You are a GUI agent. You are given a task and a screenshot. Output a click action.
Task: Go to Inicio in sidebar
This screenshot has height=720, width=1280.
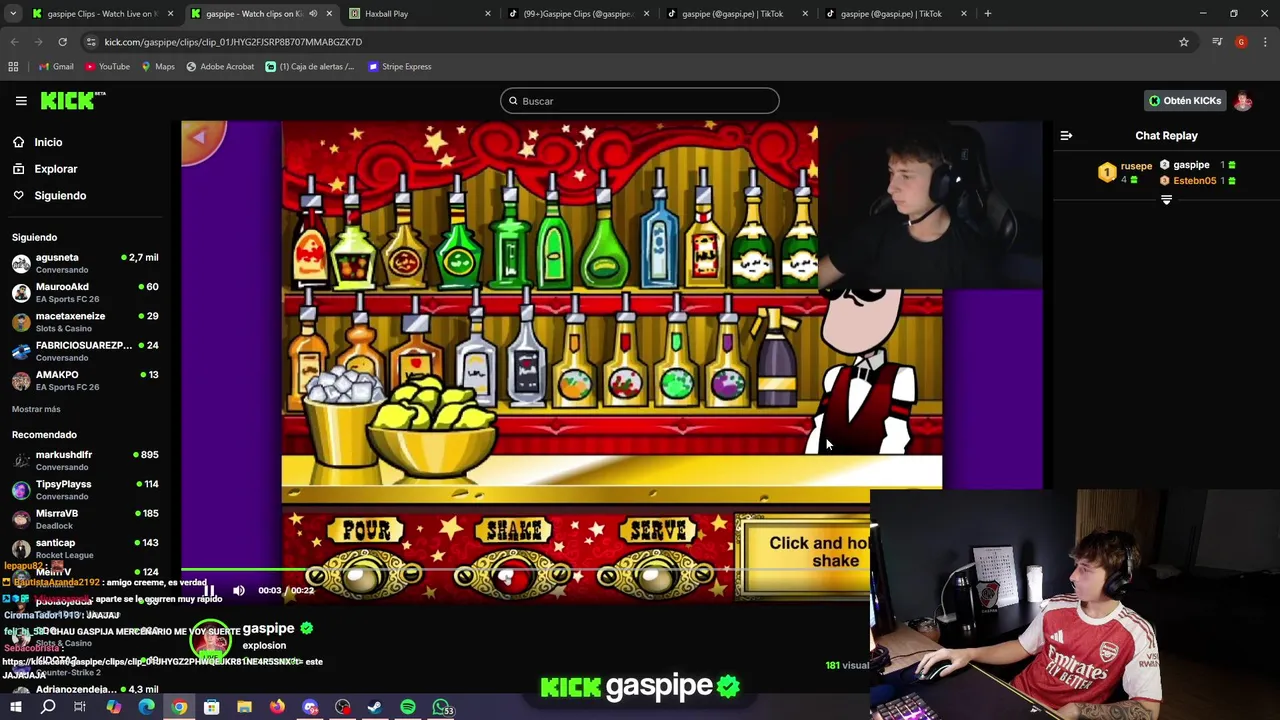point(48,142)
